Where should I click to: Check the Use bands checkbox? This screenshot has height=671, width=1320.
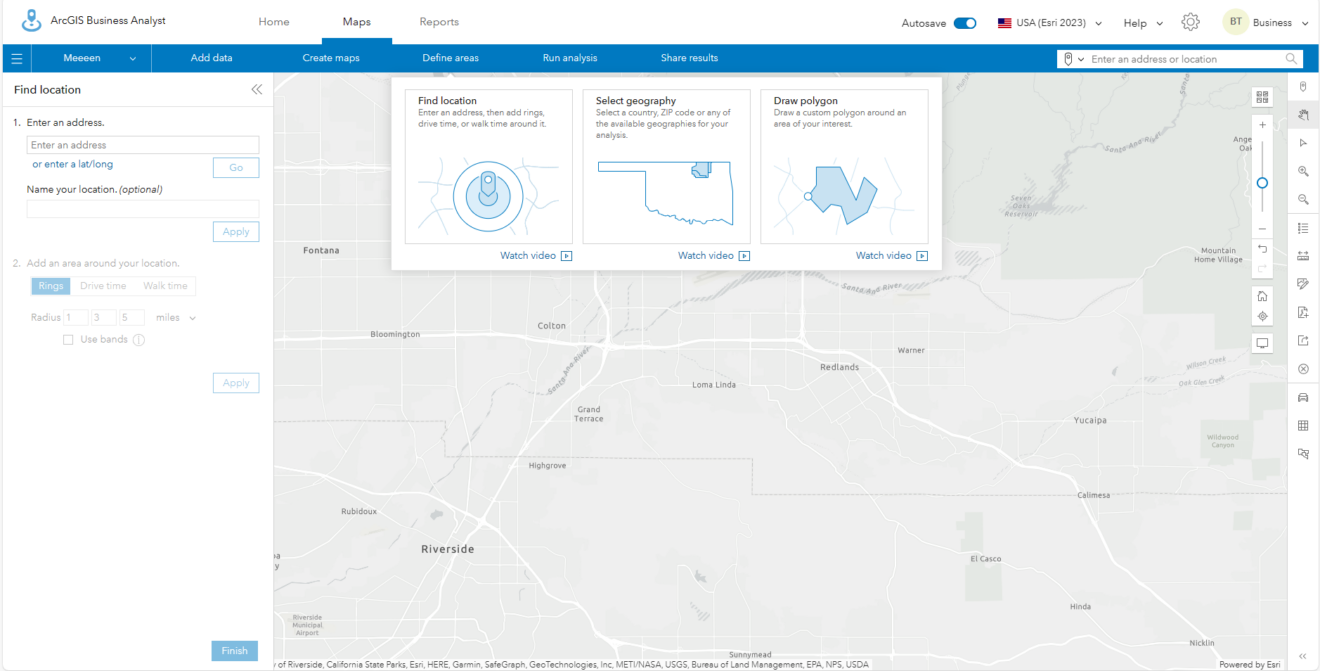point(68,340)
